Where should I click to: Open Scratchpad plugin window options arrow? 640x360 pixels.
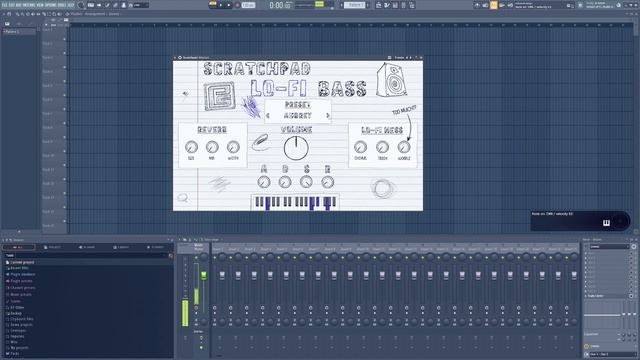(x=175, y=58)
